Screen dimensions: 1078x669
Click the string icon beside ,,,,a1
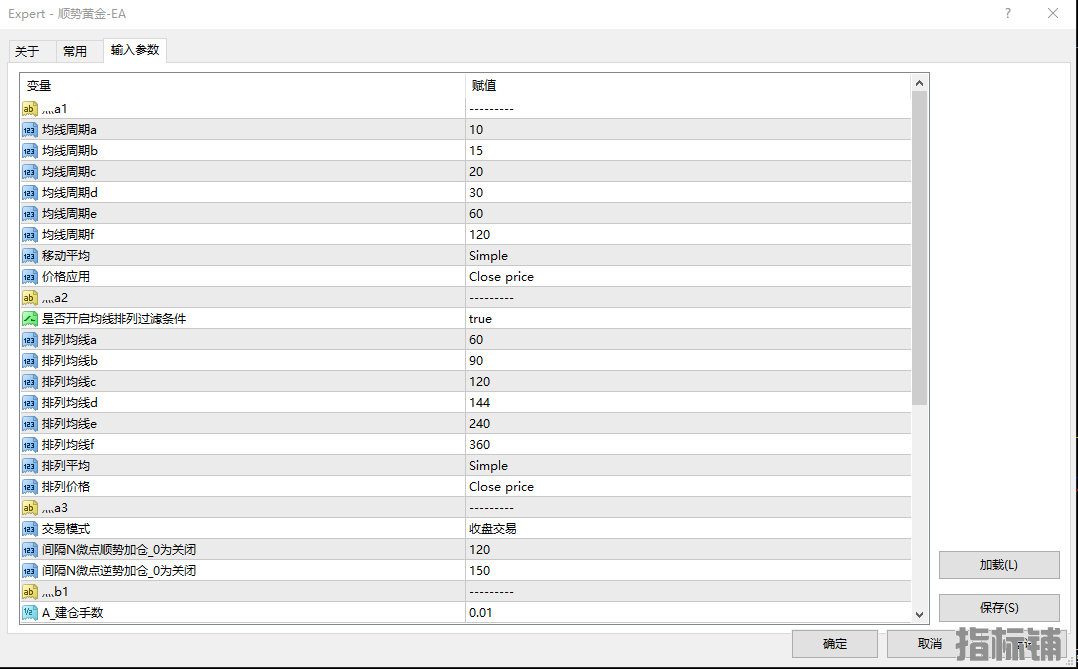tap(30, 109)
